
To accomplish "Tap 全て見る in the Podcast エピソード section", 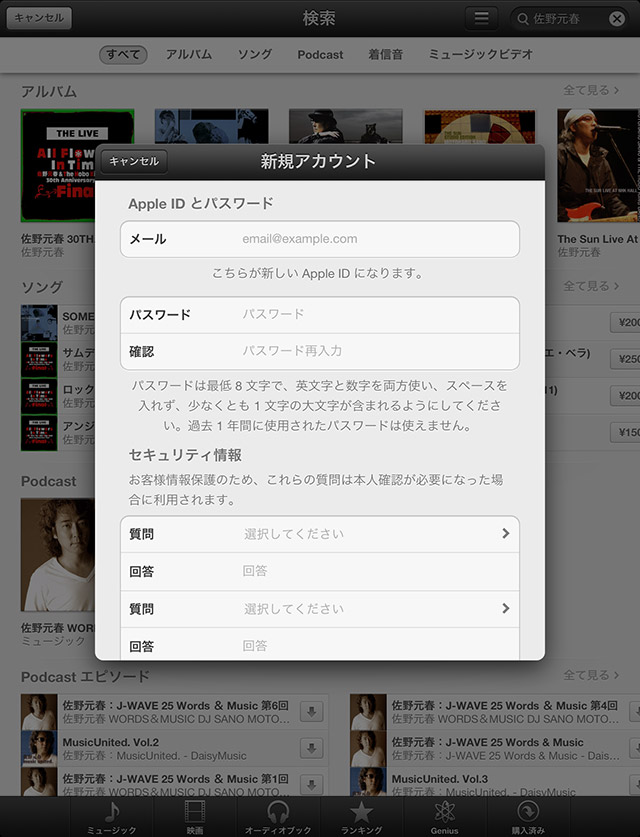I will click(x=591, y=675).
